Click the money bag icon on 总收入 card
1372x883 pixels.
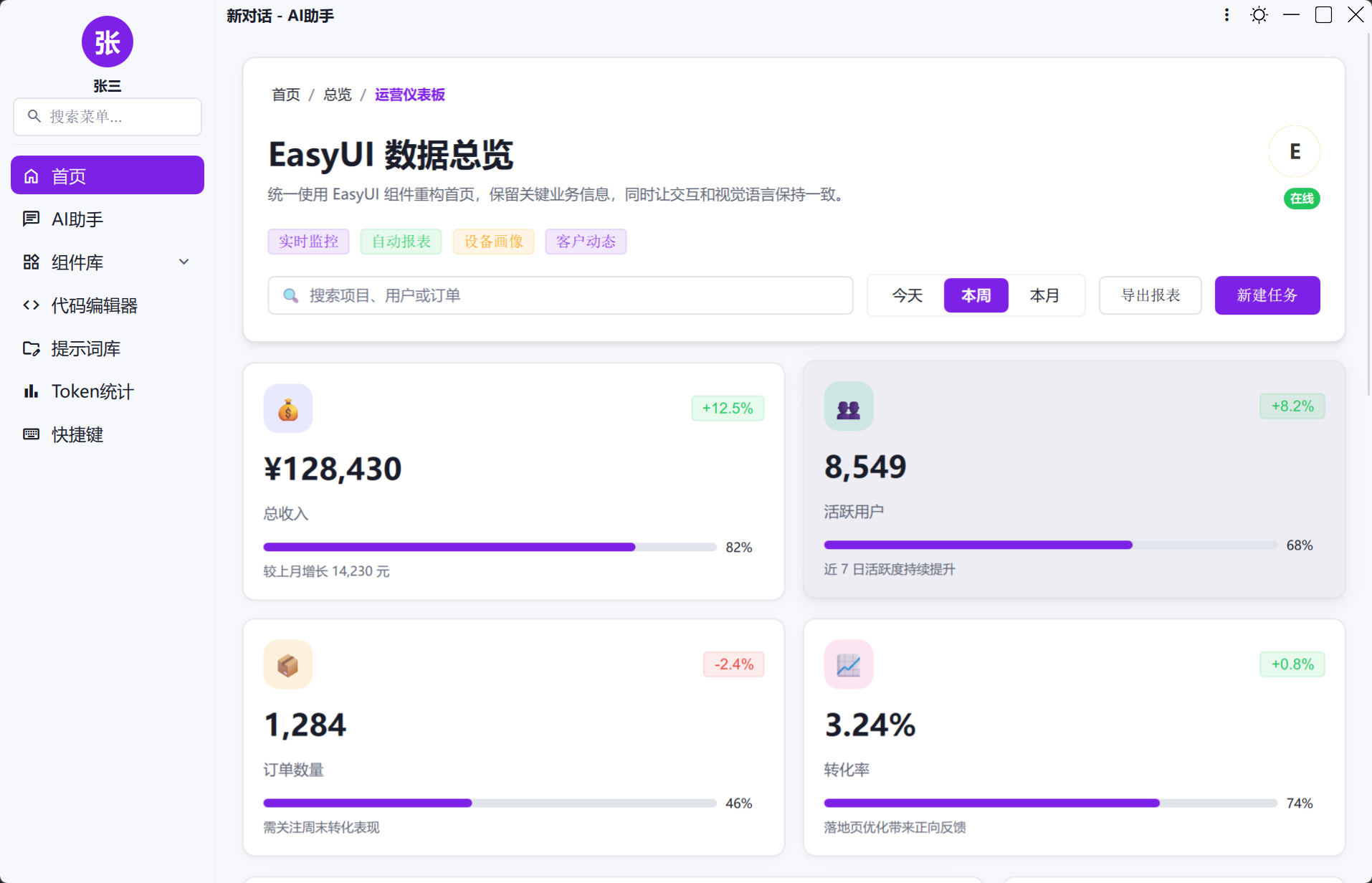point(288,409)
